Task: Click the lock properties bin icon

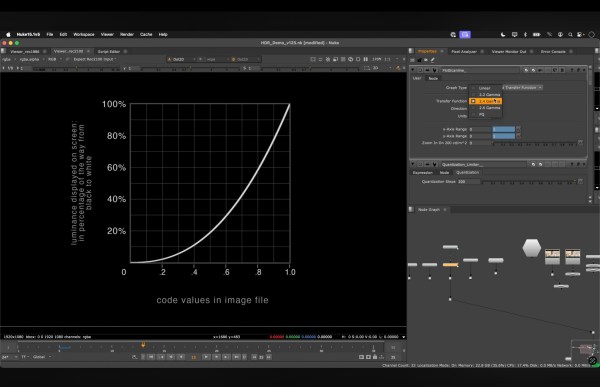Action: pos(419,60)
